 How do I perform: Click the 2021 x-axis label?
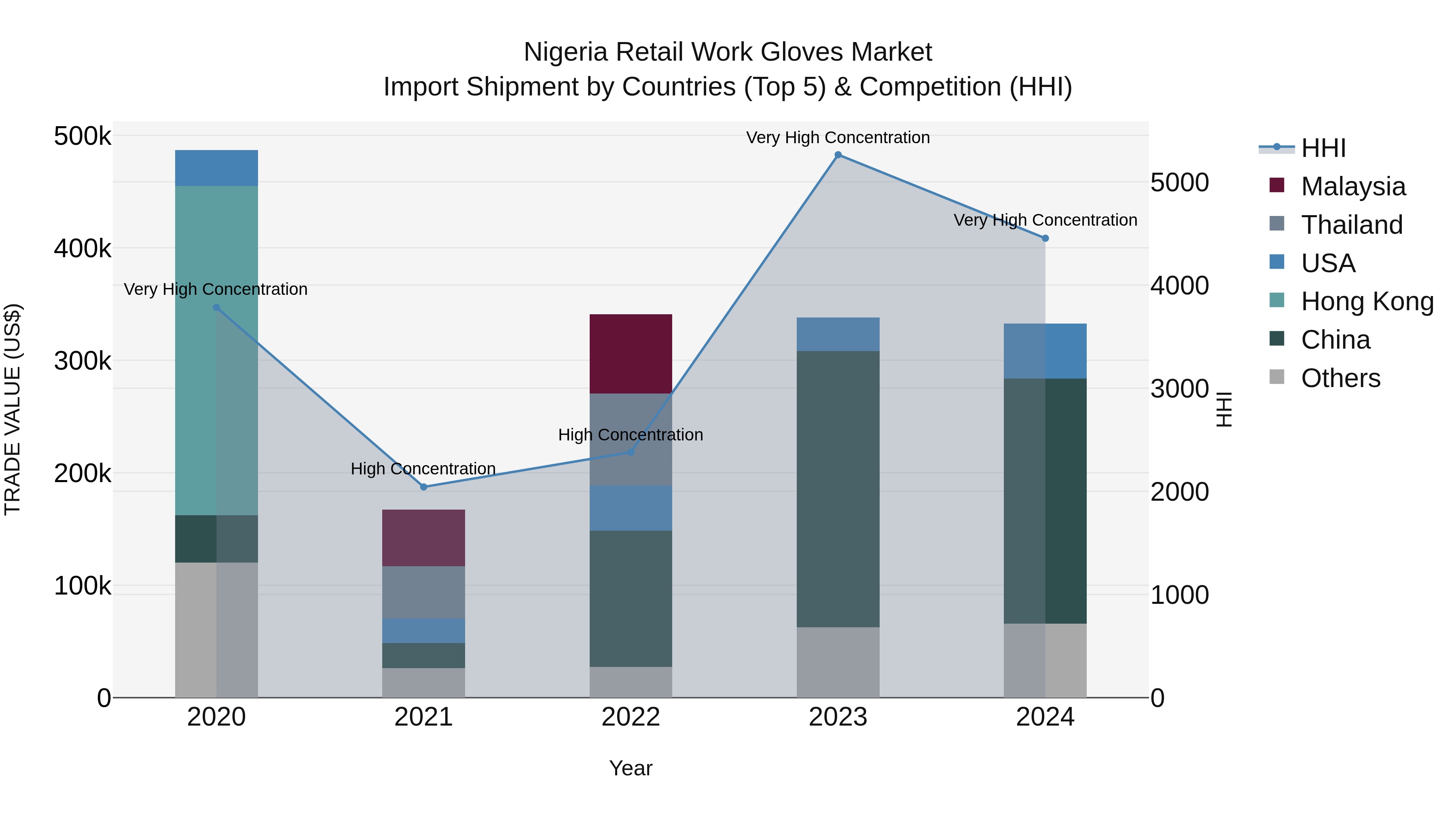424,717
